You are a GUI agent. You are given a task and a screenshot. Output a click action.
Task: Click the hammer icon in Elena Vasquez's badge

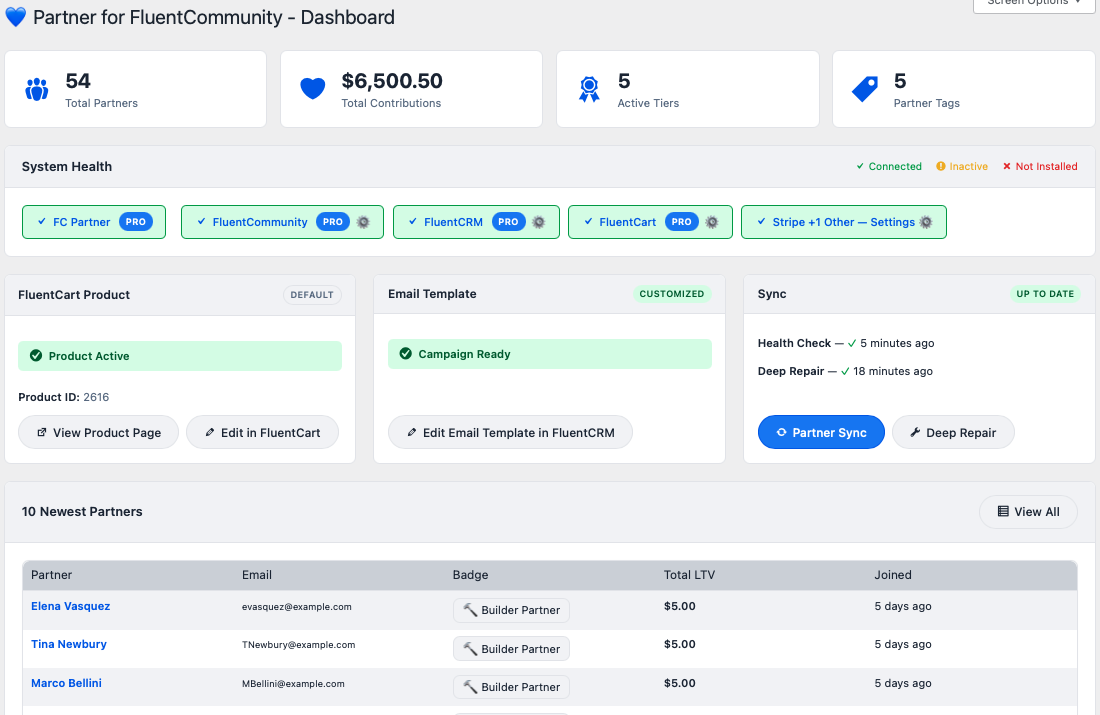pos(470,610)
